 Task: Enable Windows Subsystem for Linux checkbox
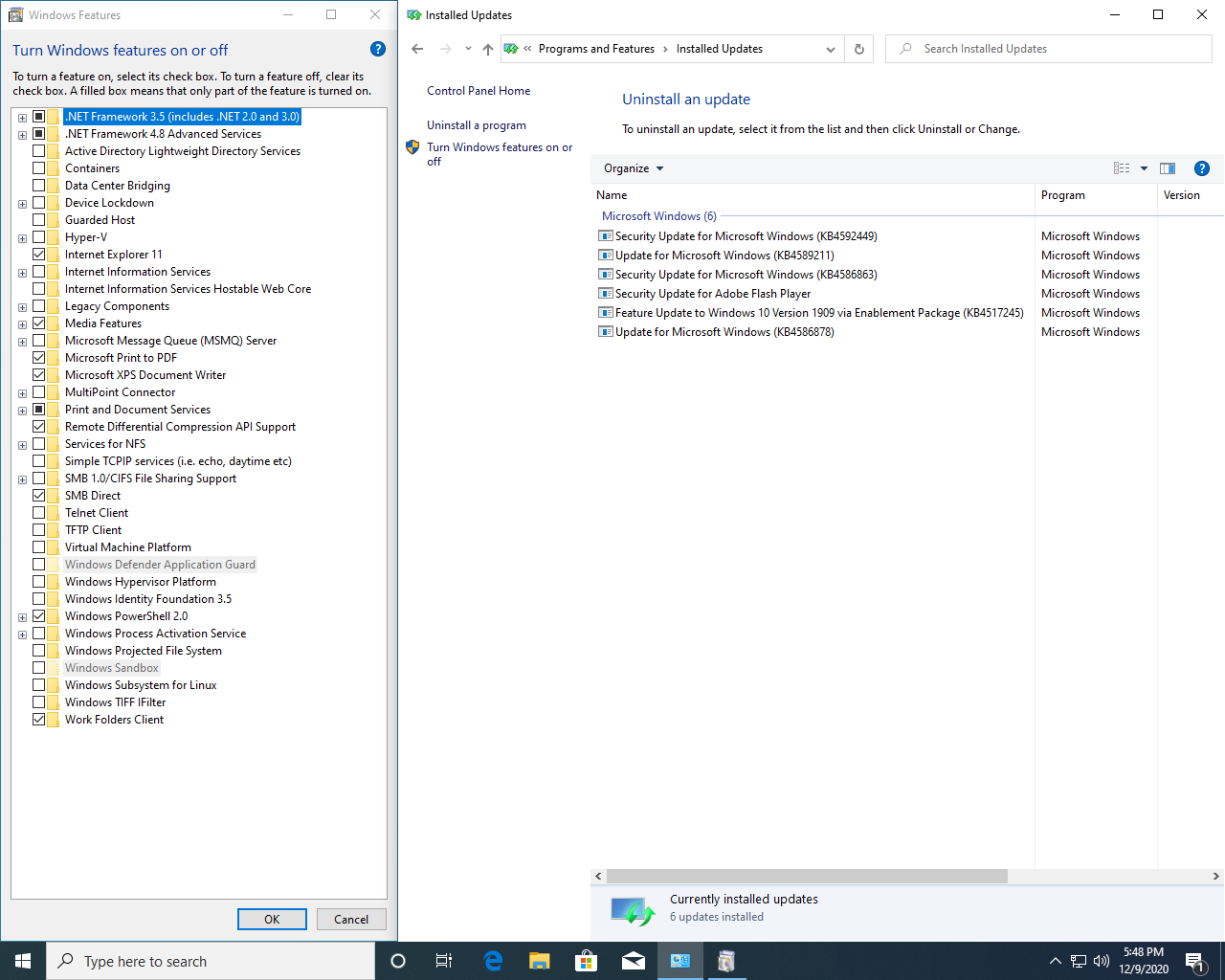coord(38,685)
